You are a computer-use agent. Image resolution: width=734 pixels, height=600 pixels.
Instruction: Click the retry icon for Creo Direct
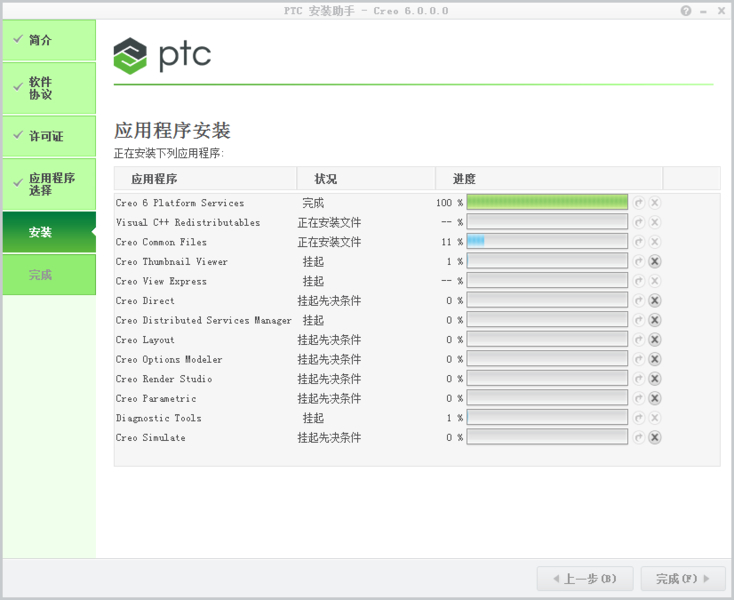tap(639, 300)
